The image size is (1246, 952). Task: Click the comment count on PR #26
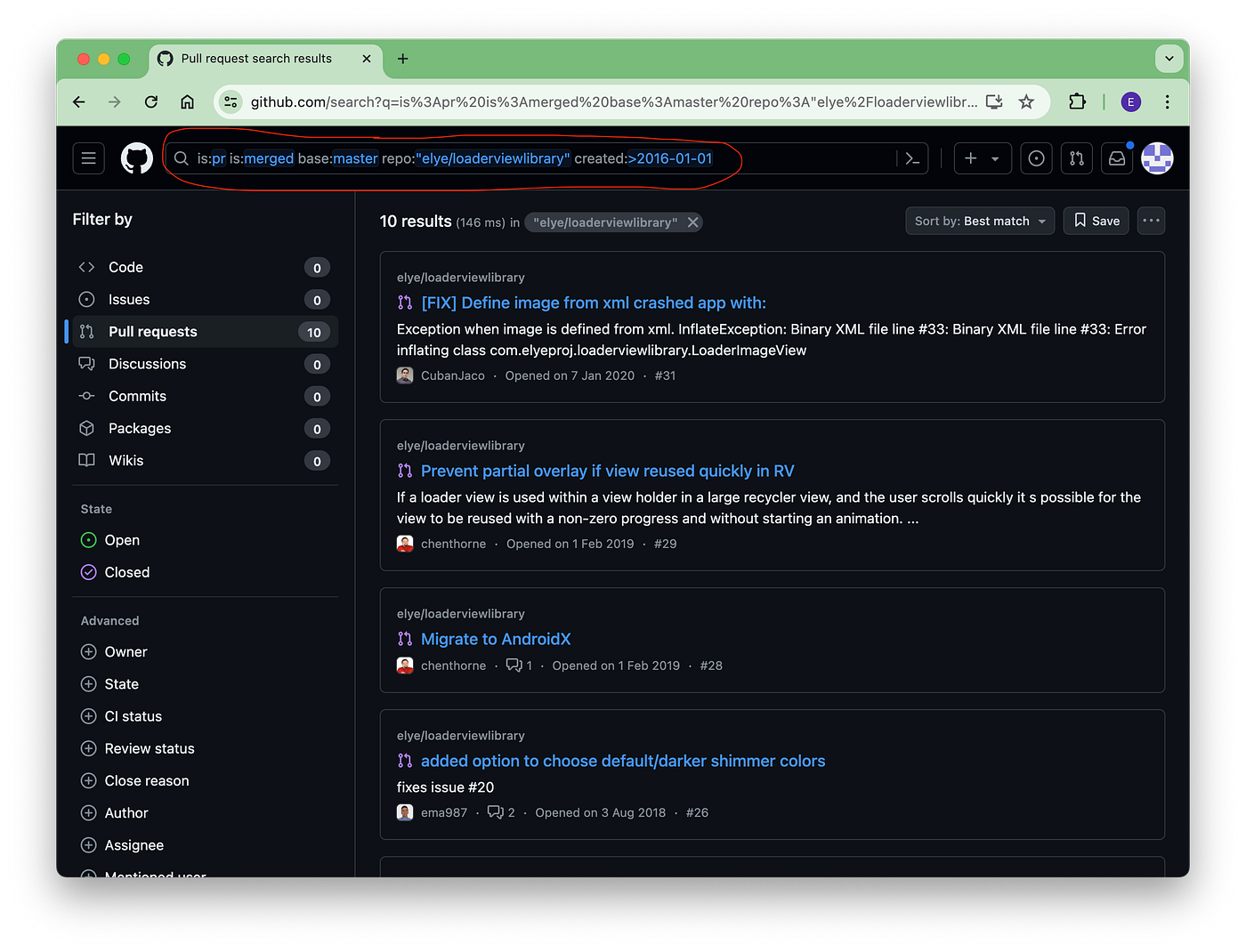501,812
